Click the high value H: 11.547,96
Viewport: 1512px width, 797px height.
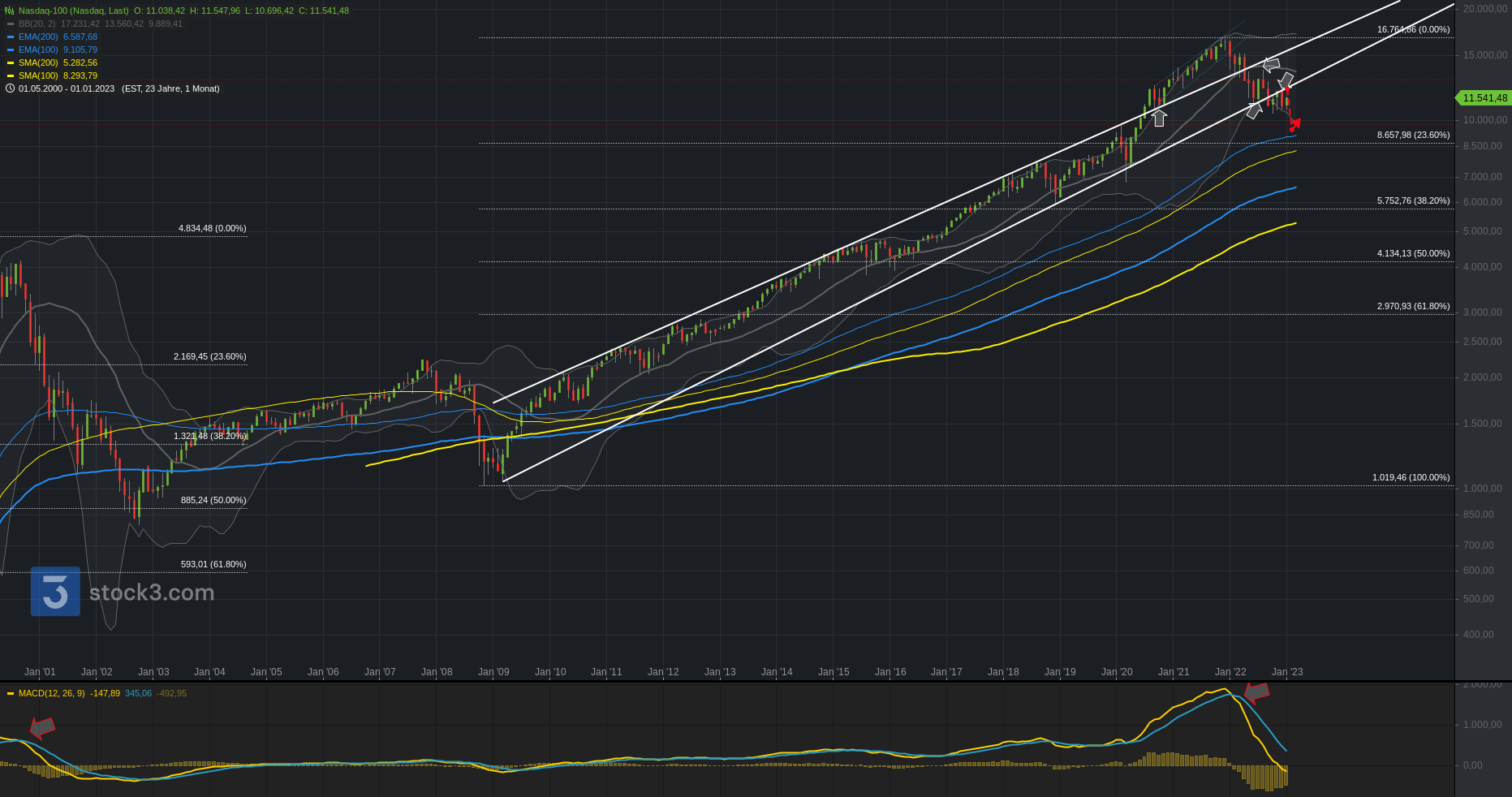[x=215, y=11]
